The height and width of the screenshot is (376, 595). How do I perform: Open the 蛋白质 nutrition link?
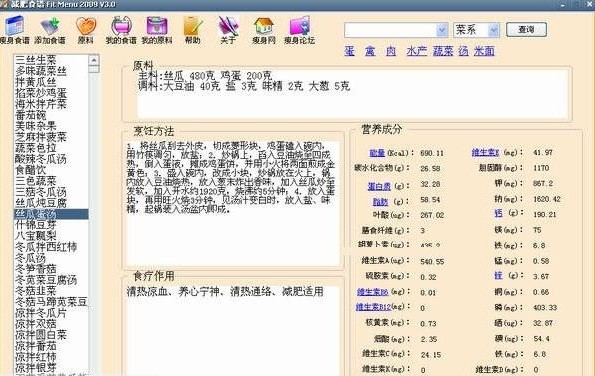[x=379, y=186]
